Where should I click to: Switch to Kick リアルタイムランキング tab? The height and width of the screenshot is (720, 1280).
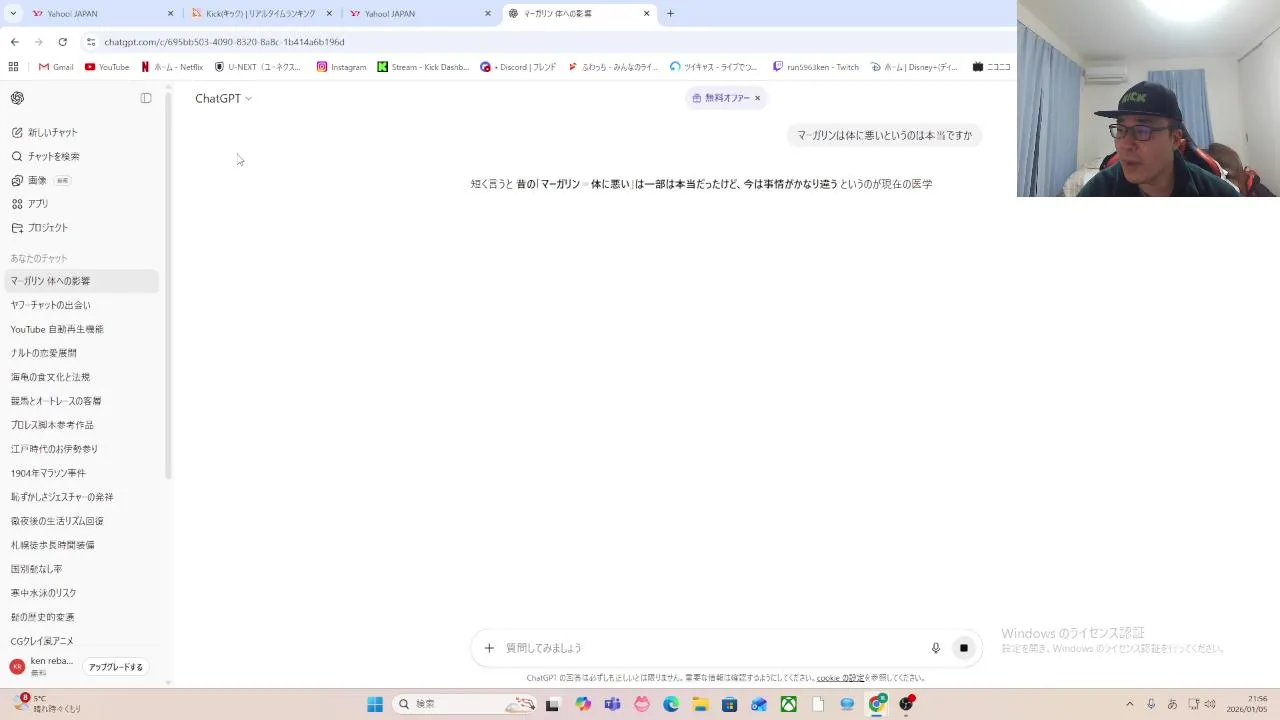point(261,14)
